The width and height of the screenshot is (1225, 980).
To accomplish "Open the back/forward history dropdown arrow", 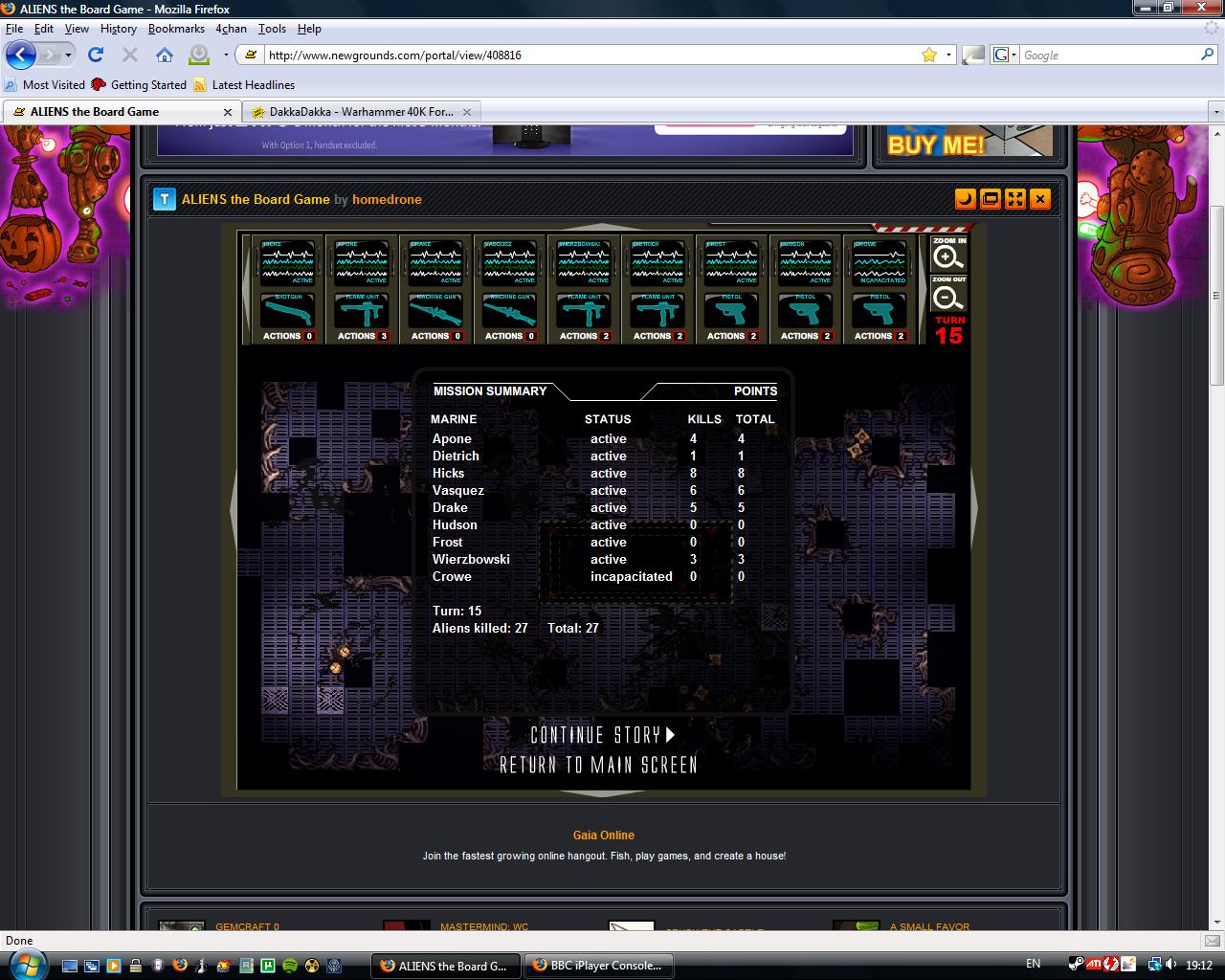I will pyautogui.click(x=68, y=56).
